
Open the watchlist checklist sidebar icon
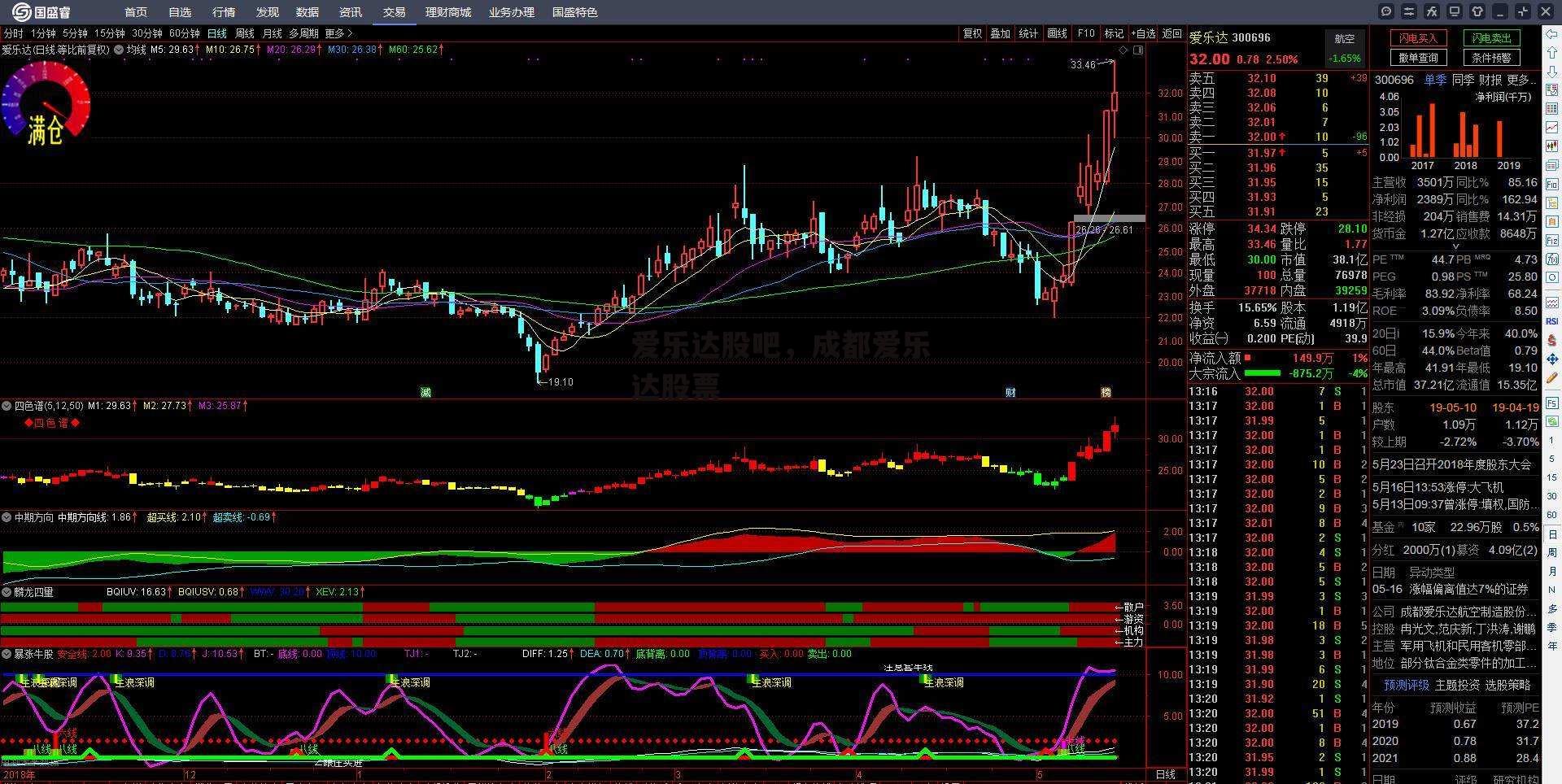coord(1552,91)
